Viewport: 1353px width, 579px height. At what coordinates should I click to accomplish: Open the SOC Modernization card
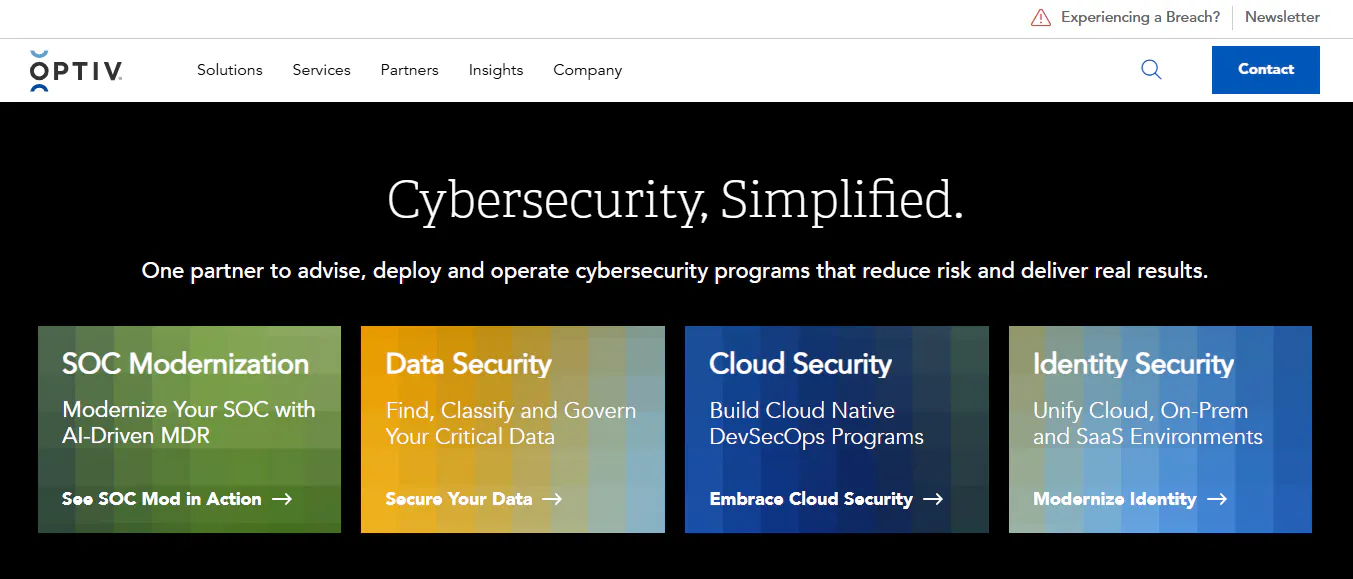click(x=190, y=429)
